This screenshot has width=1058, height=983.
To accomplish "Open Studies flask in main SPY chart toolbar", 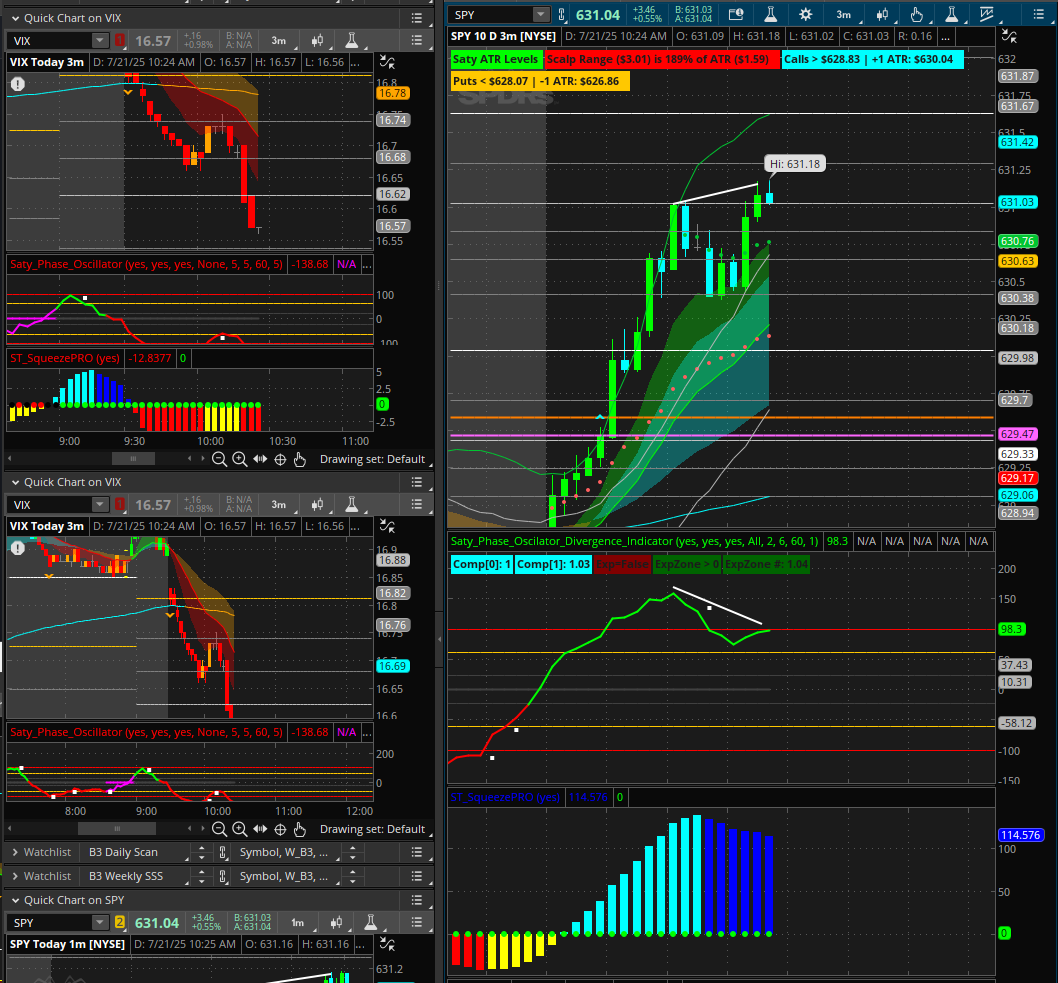I will (771, 14).
